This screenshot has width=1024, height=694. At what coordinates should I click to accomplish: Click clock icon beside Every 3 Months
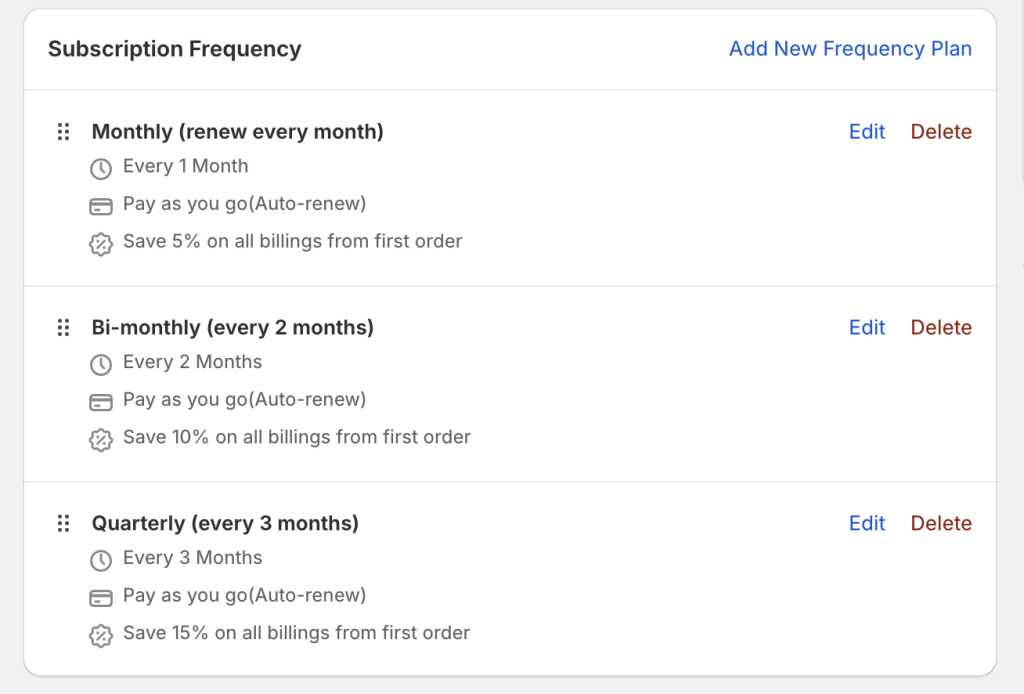tap(100, 560)
